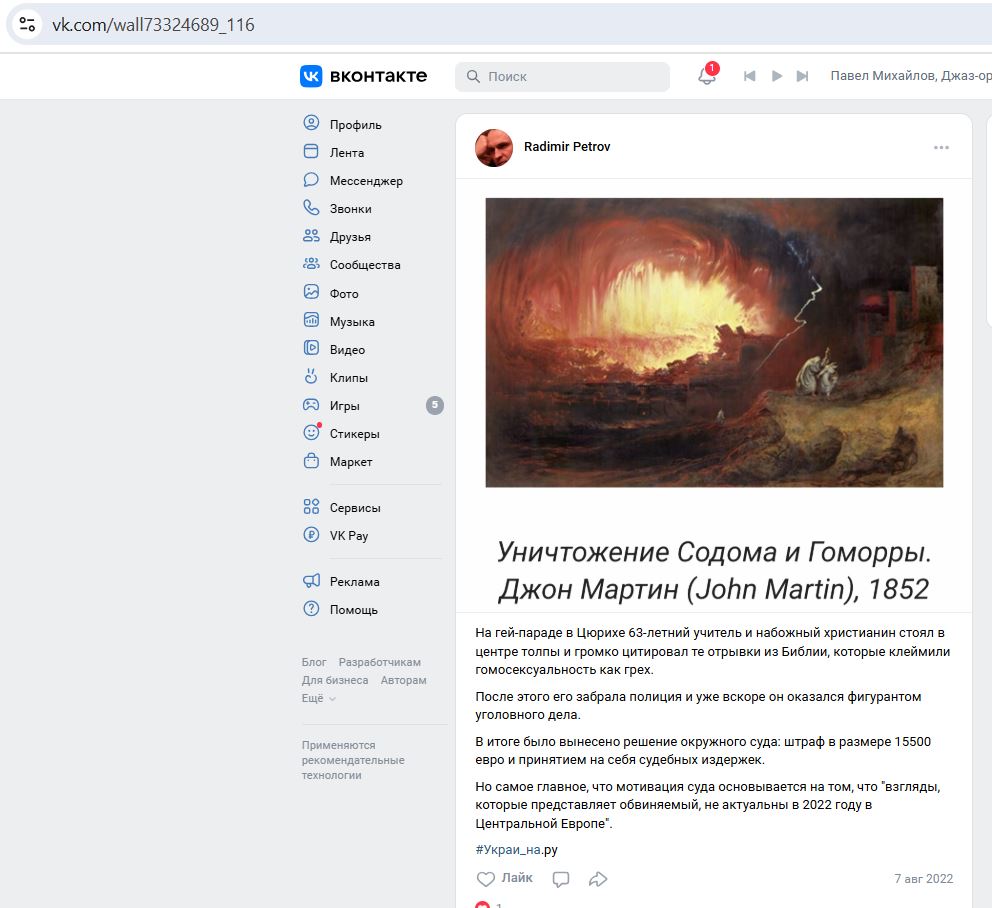Click the Помощь question mark icon
The width and height of the screenshot is (992, 908).
click(x=311, y=609)
